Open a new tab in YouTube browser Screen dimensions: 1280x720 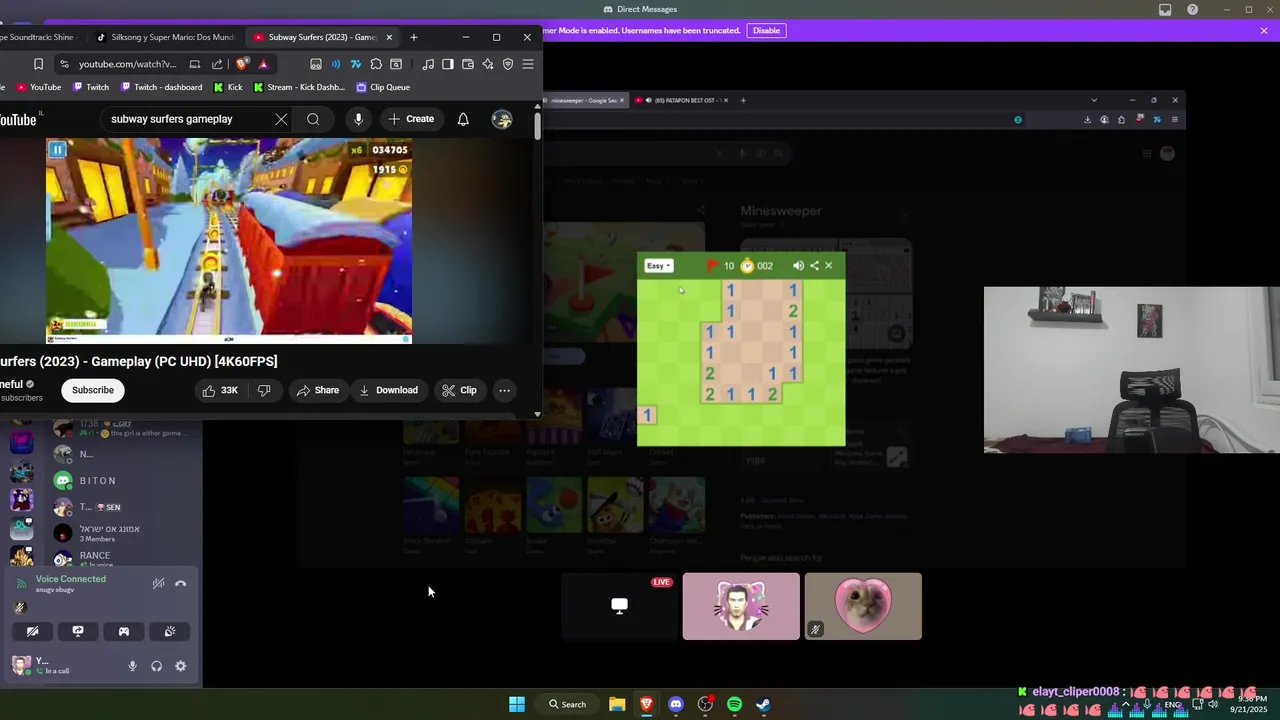pos(414,37)
